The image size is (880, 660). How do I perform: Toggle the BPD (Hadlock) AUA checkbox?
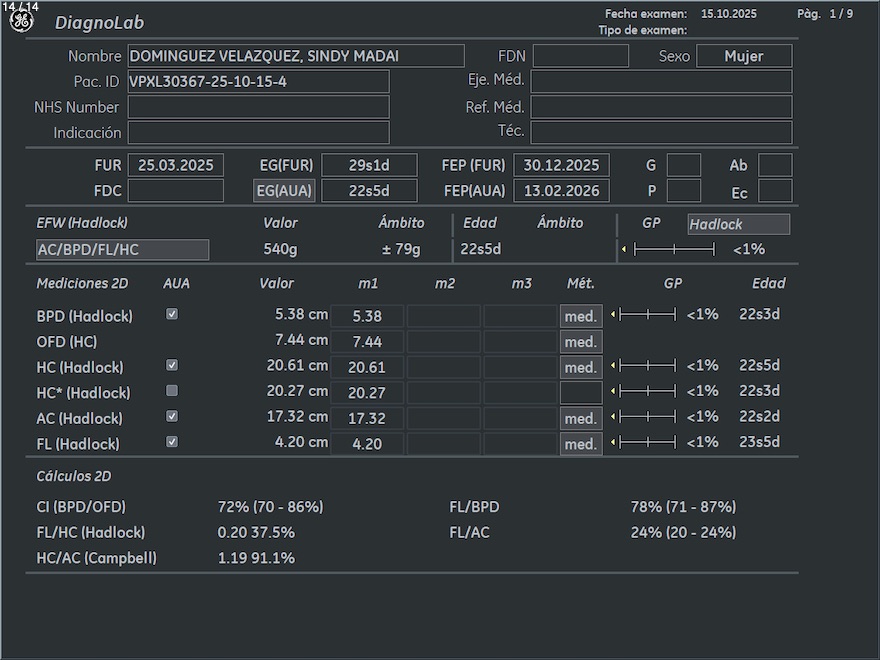(172, 314)
